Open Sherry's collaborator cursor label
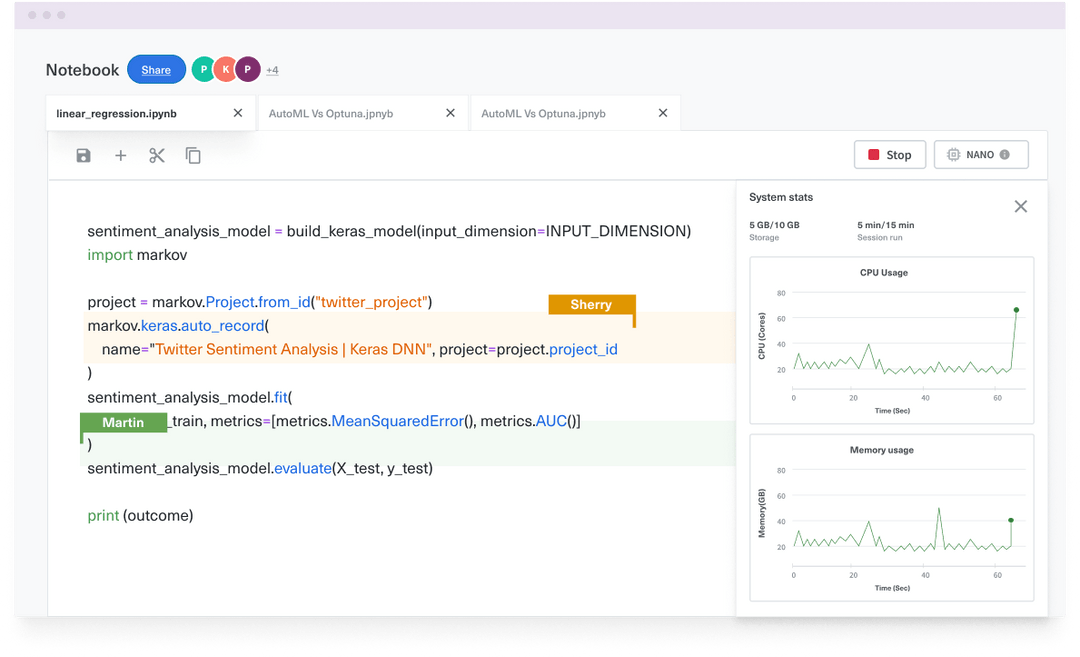The height and width of the screenshot is (657, 1080). (x=591, y=304)
